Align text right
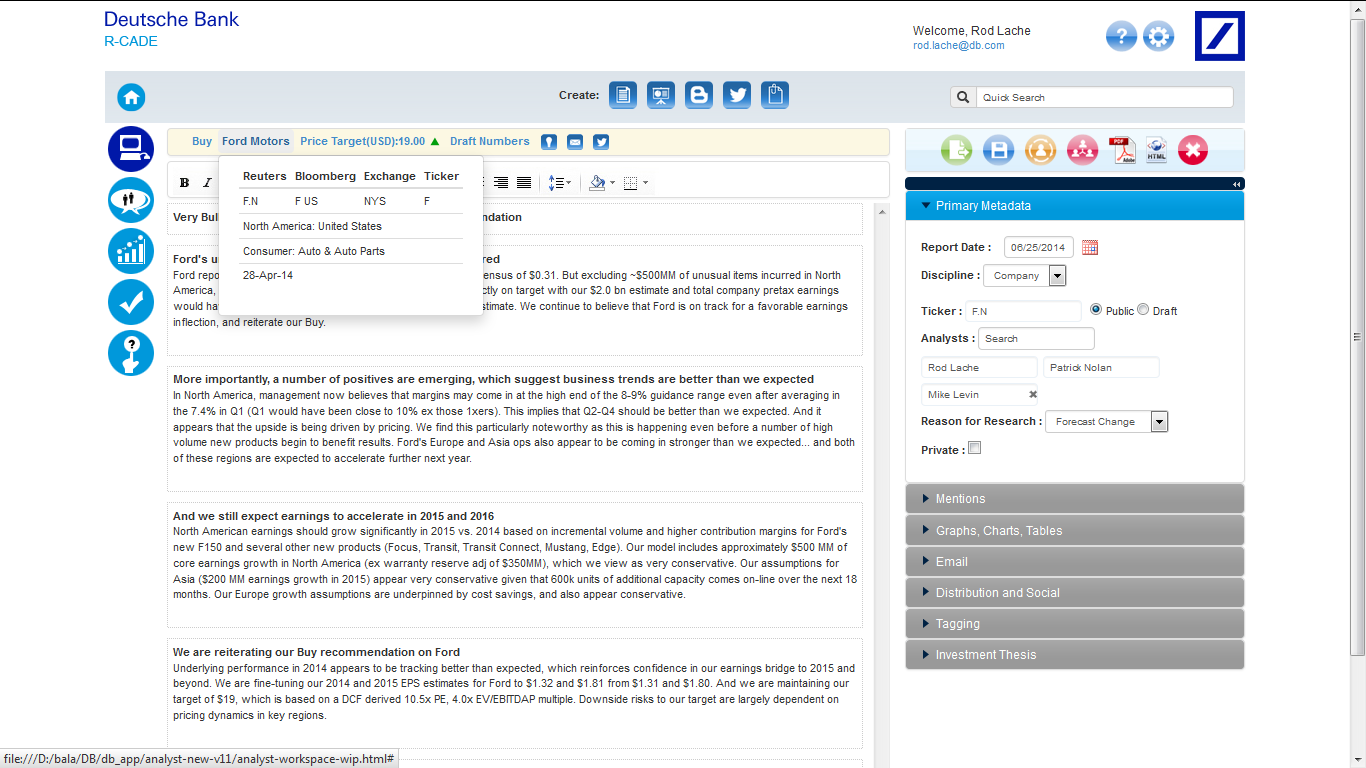Viewport: 1366px width, 768px height. click(501, 183)
